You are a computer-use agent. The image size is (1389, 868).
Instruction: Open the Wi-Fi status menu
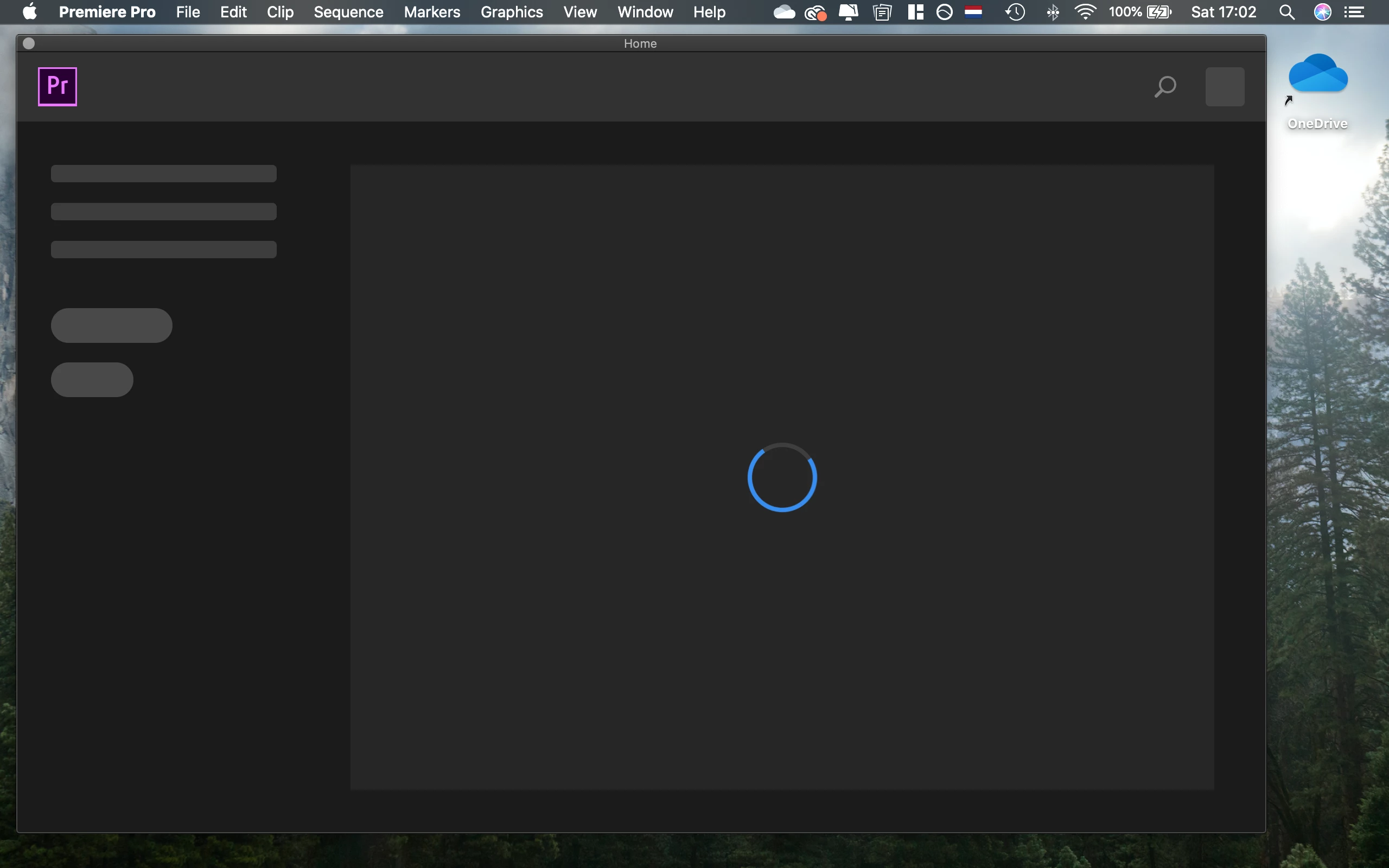point(1085,12)
